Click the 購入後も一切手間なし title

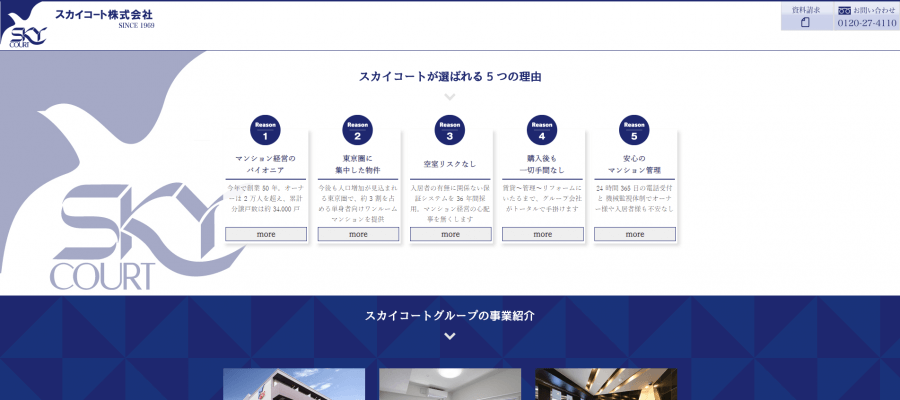[x=542, y=164]
